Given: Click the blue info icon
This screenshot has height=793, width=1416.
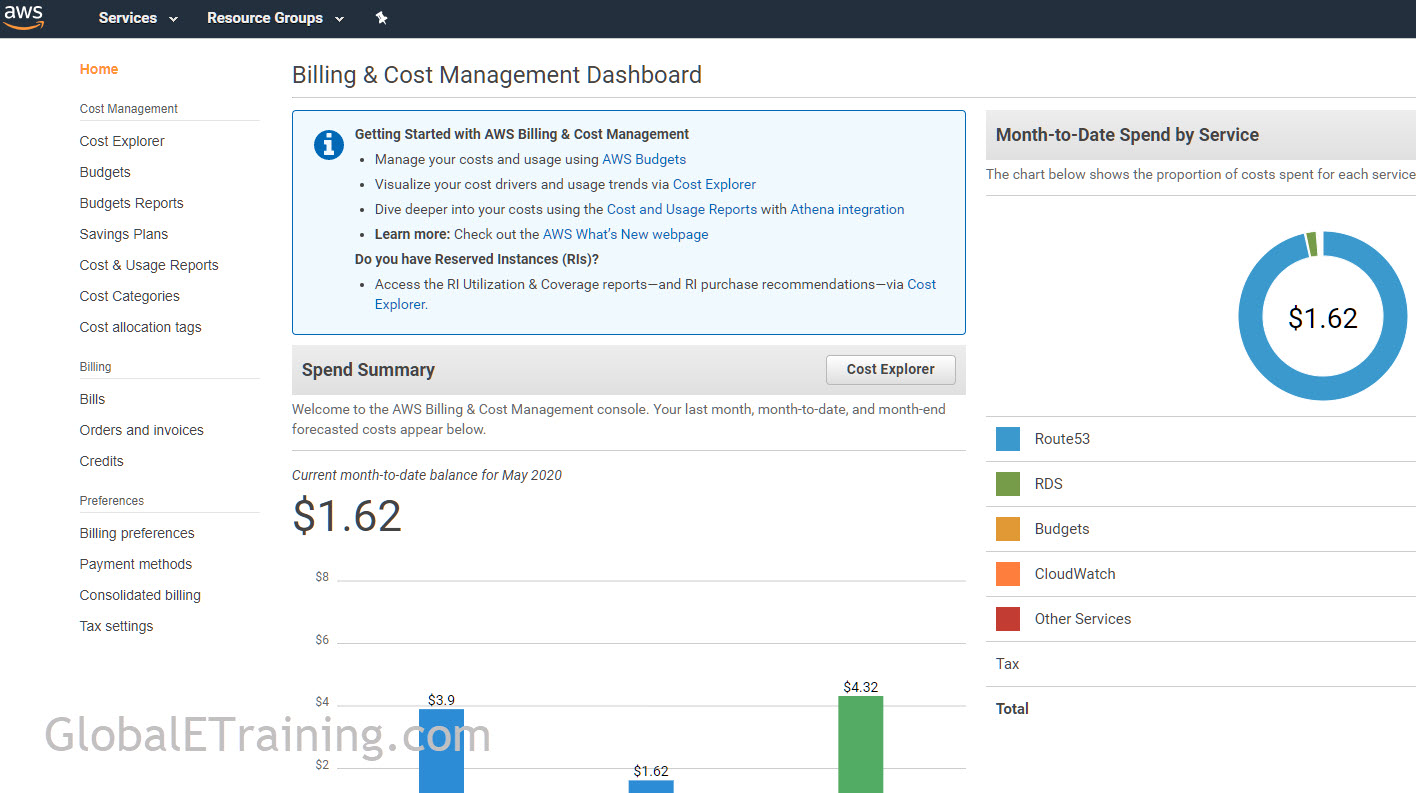Looking at the screenshot, I should tap(329, 145).
